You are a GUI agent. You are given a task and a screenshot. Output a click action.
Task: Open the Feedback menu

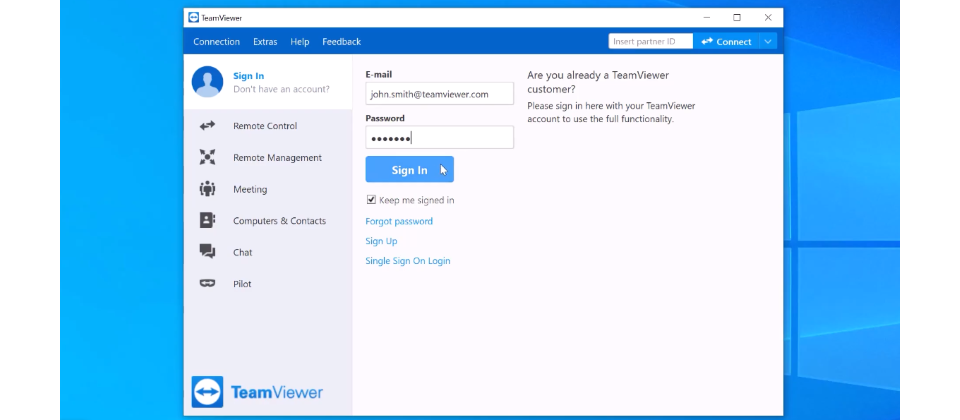click(x=342, y=42)
